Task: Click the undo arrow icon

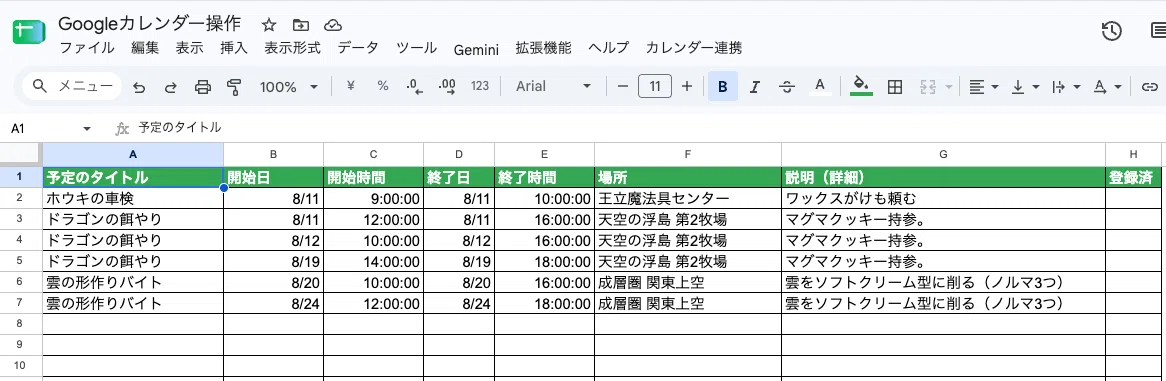Action: [139, 87]
